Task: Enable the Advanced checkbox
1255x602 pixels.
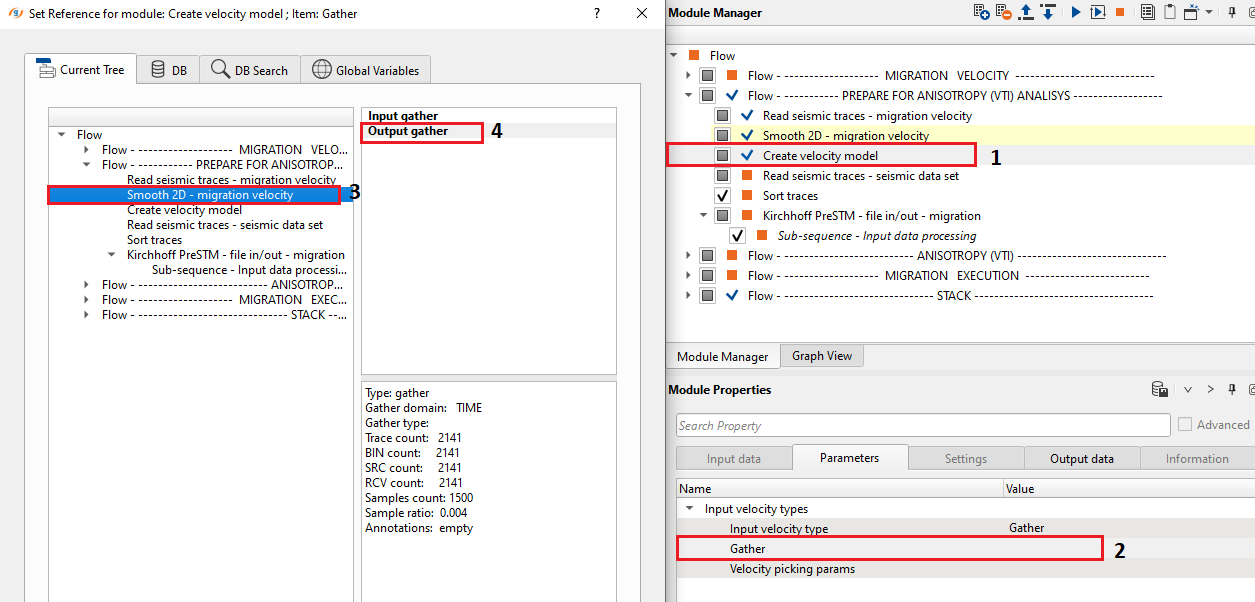Action: tap(1185, 425)
